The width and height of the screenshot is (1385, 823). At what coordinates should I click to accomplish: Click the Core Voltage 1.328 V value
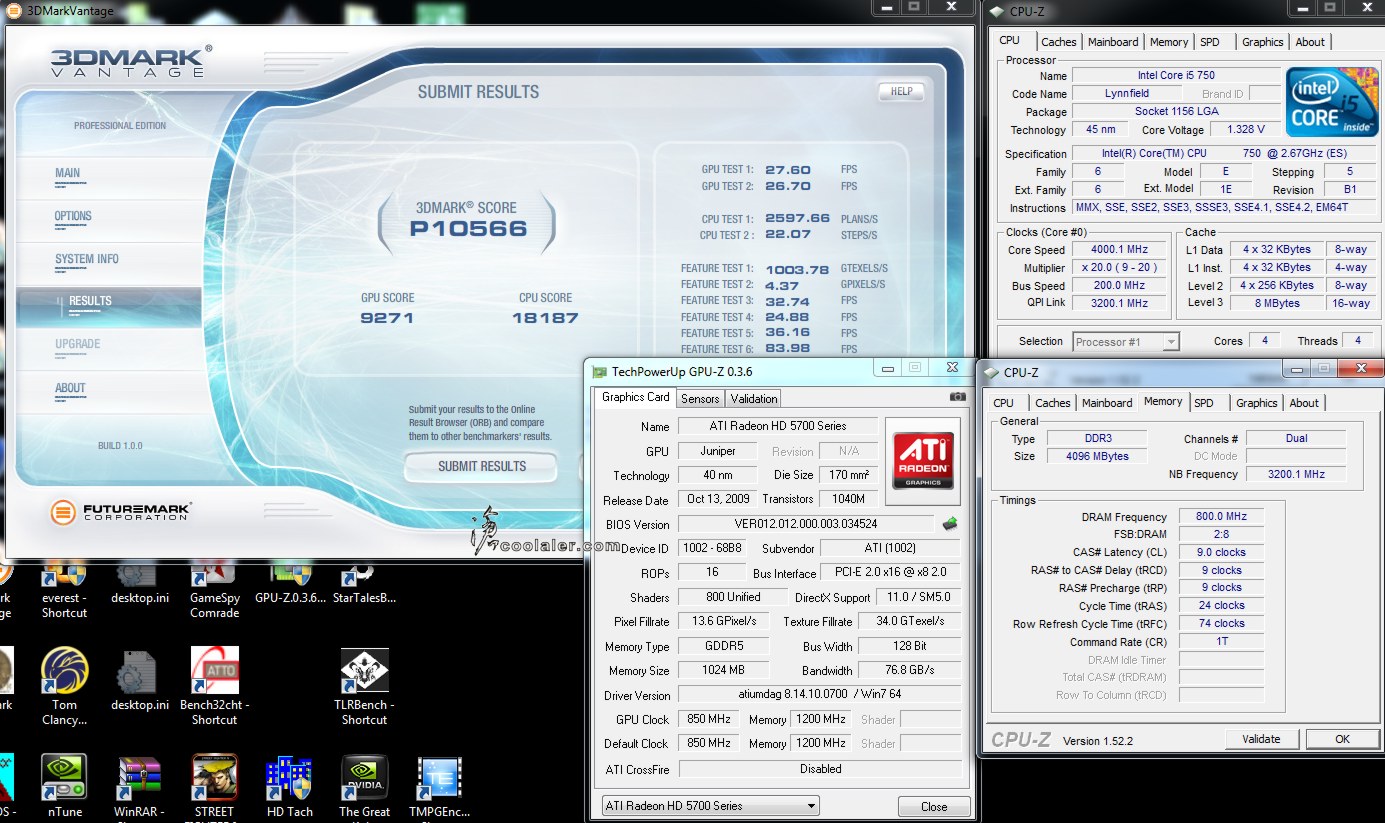point(1246,129)
